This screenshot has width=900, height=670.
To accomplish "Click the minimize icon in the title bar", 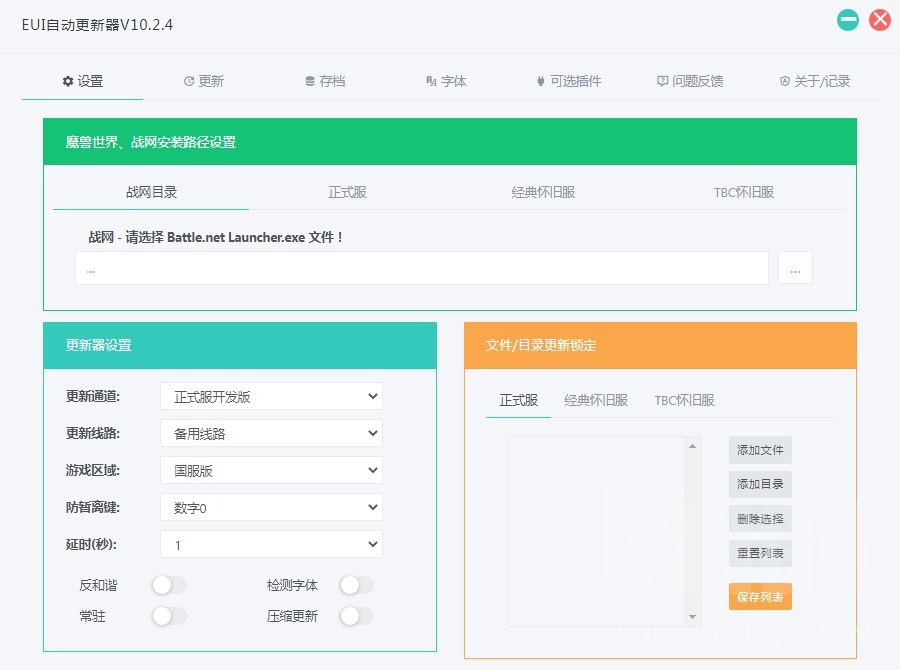I will tap(847, 19).
